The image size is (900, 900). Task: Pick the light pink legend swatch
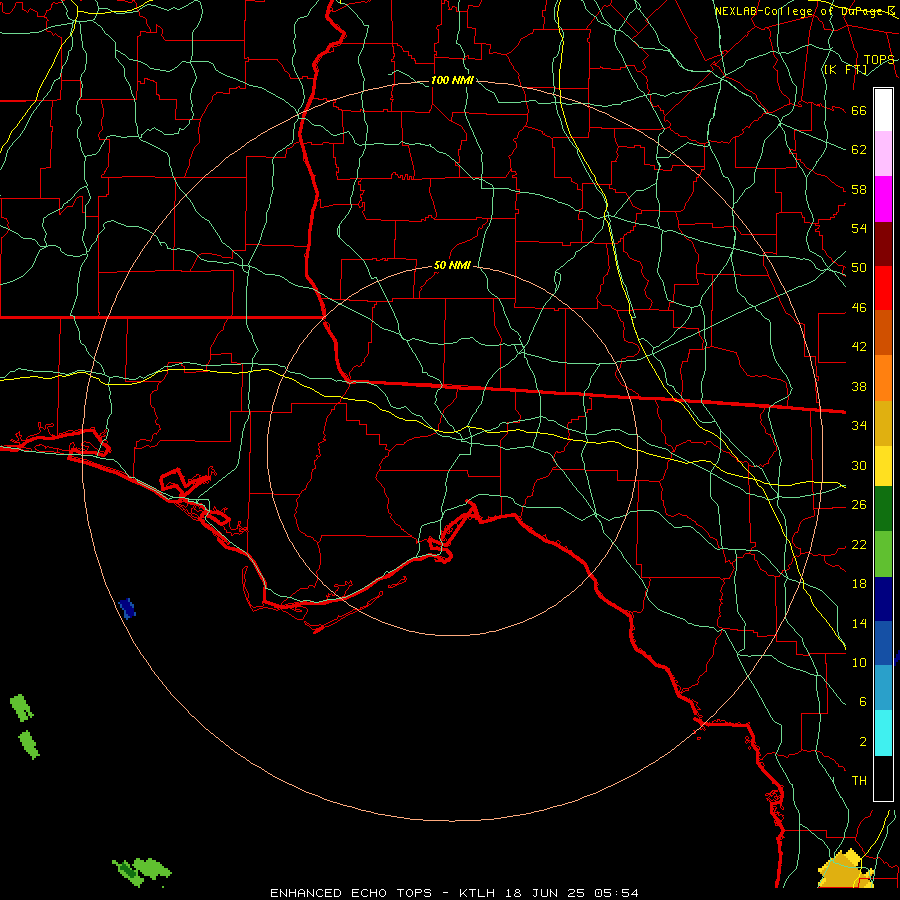pyautogui.click(x=883, y=154)
